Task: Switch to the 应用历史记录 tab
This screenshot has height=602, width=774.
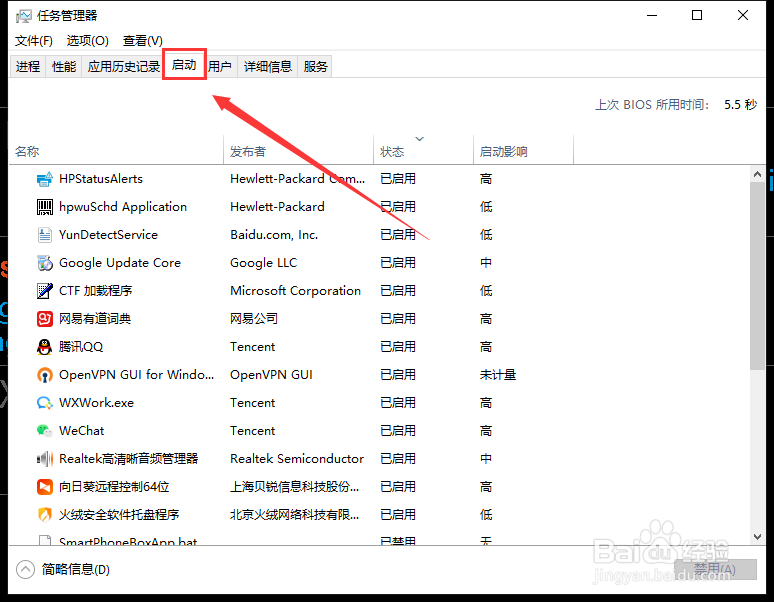Action: pos(123,66)
